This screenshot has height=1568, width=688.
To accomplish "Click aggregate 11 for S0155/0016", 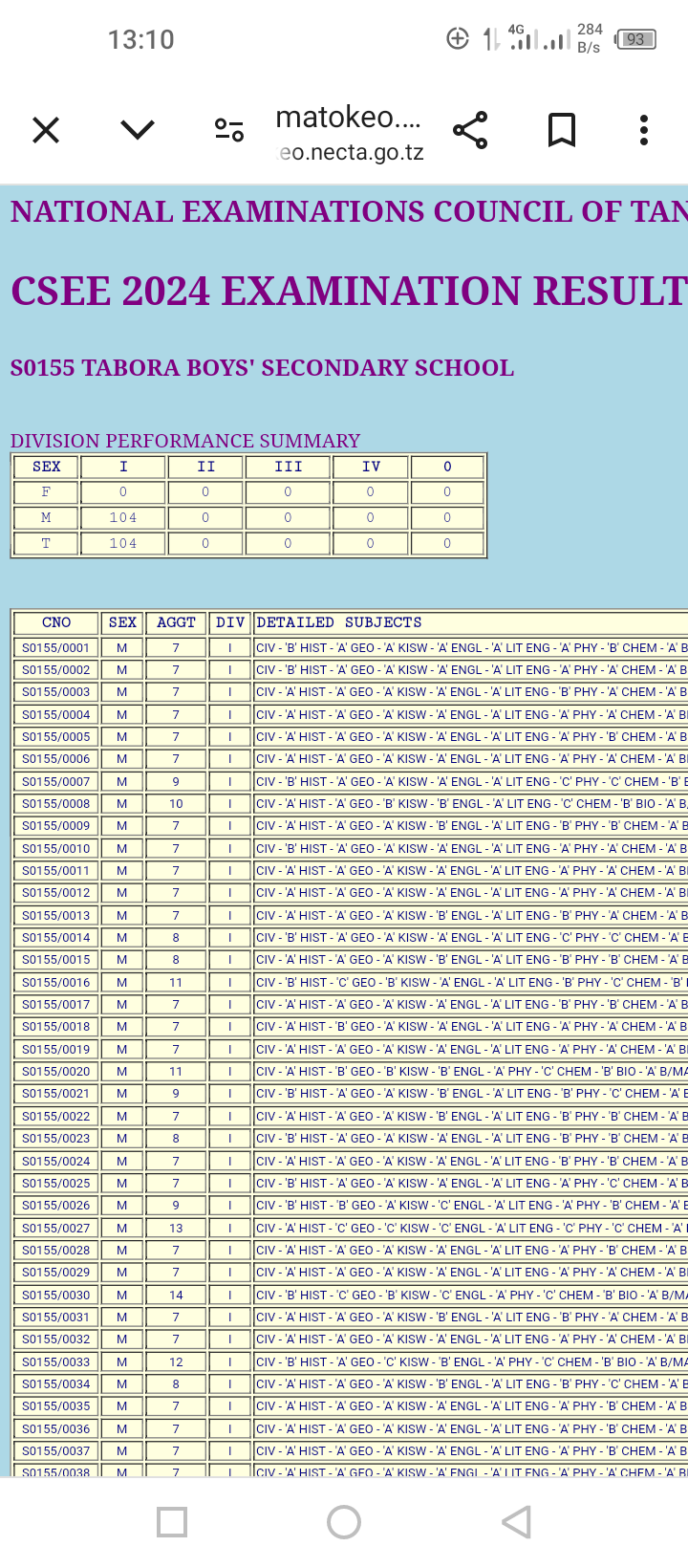I will tap(176, 982).
